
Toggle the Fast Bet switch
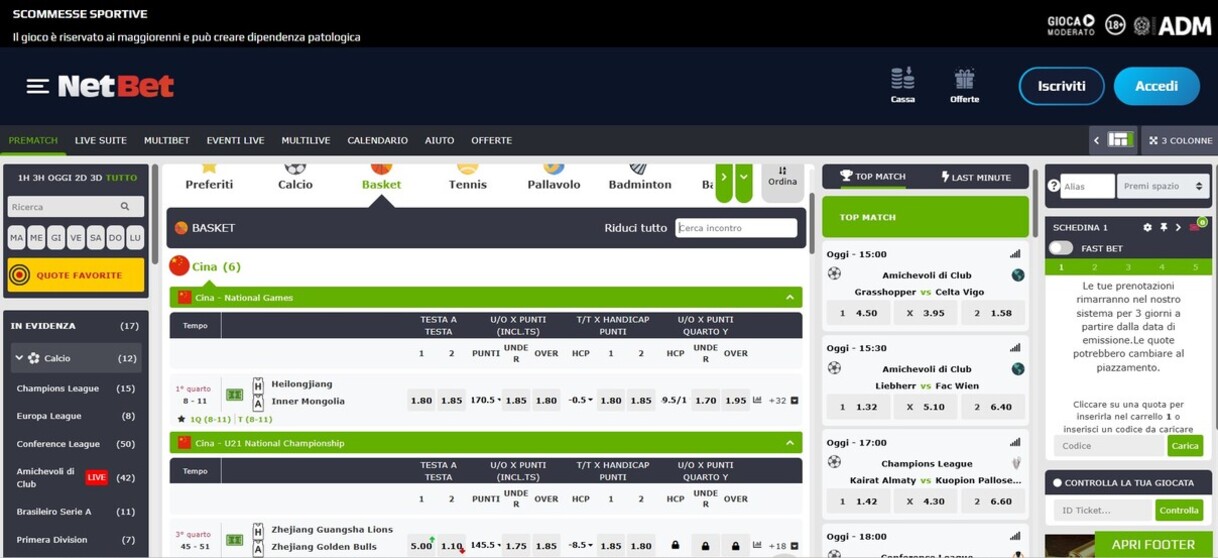click(1061, 247)
